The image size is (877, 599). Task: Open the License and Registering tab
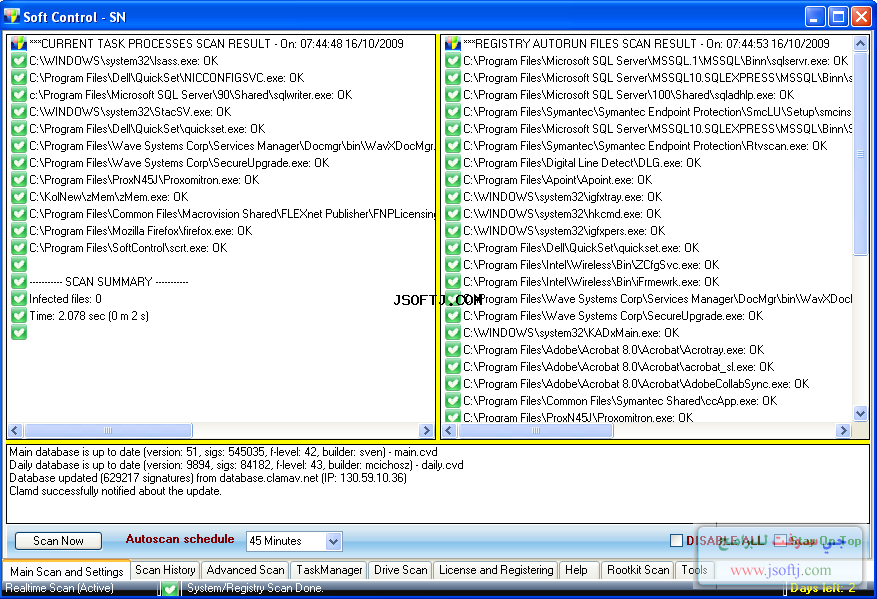pos(496,570)
